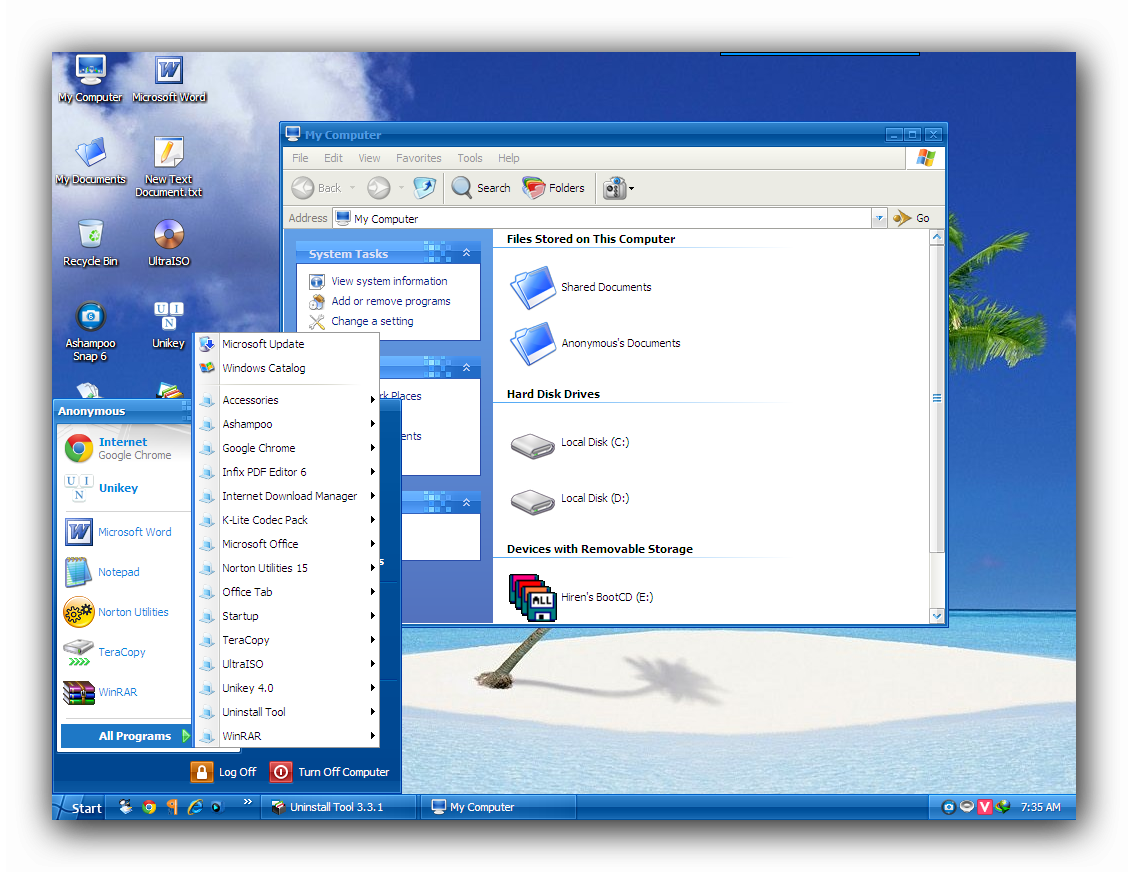This screenshot has width=1128, height=872.
Task: Click the Log Off button
Action: pyautogui.click(x=224, y=772)
